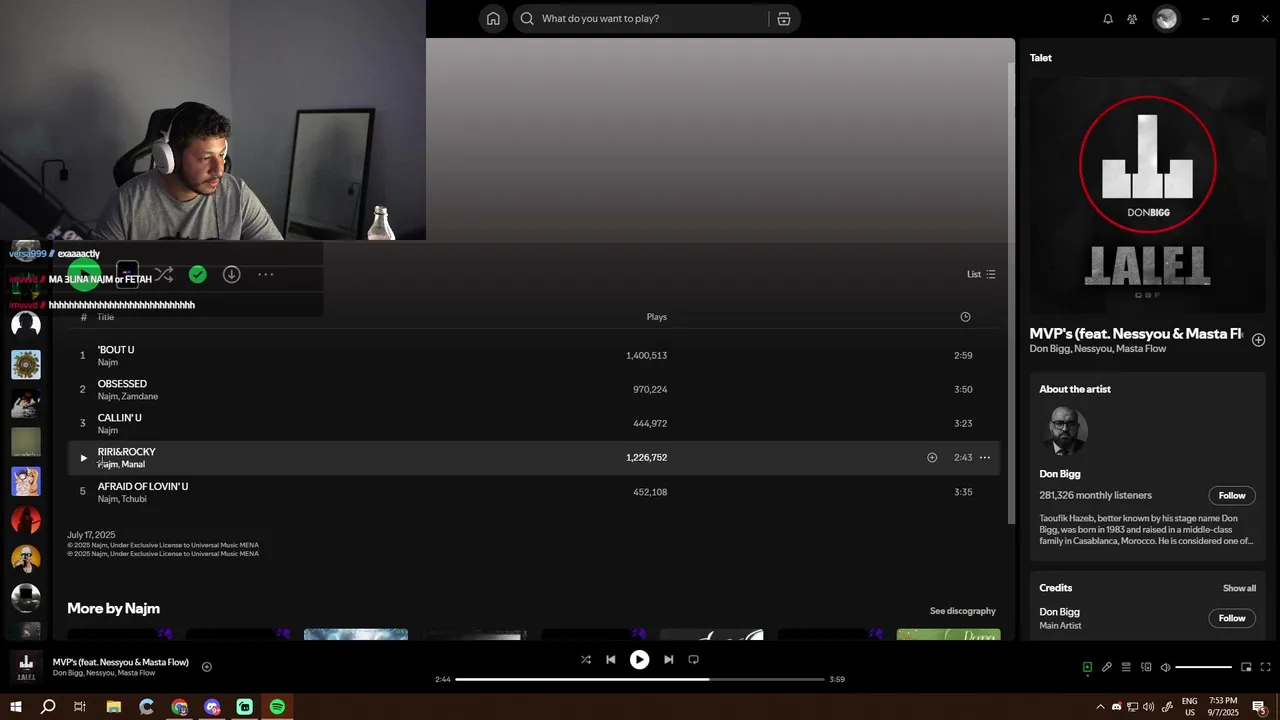
Task: Toggle Now Playing view icon
Action: point(1087,667)
